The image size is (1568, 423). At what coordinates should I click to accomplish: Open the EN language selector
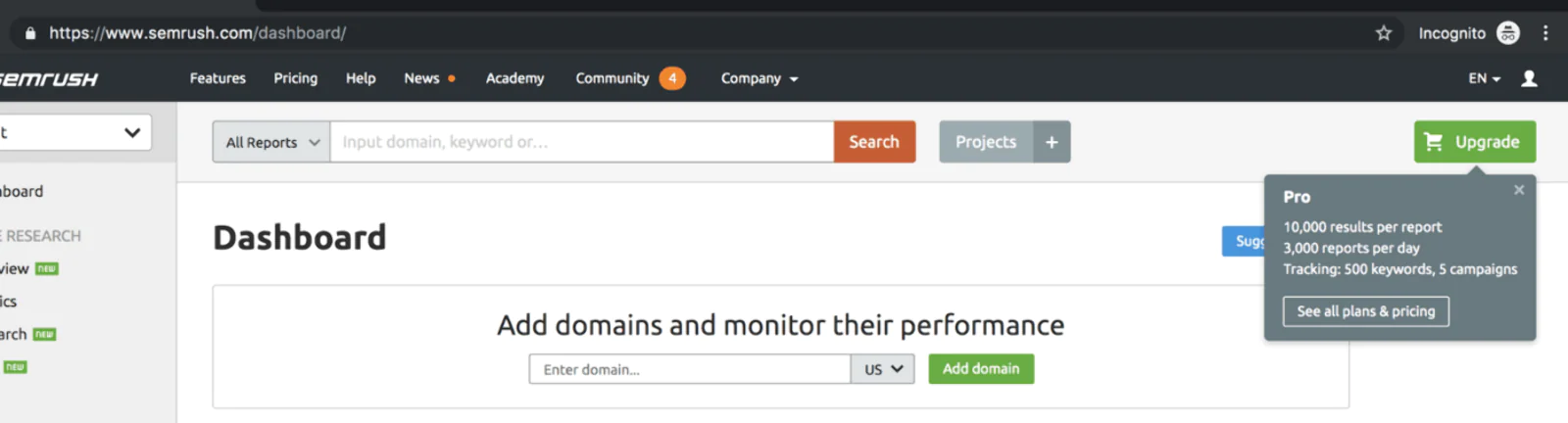point(1484,78)
